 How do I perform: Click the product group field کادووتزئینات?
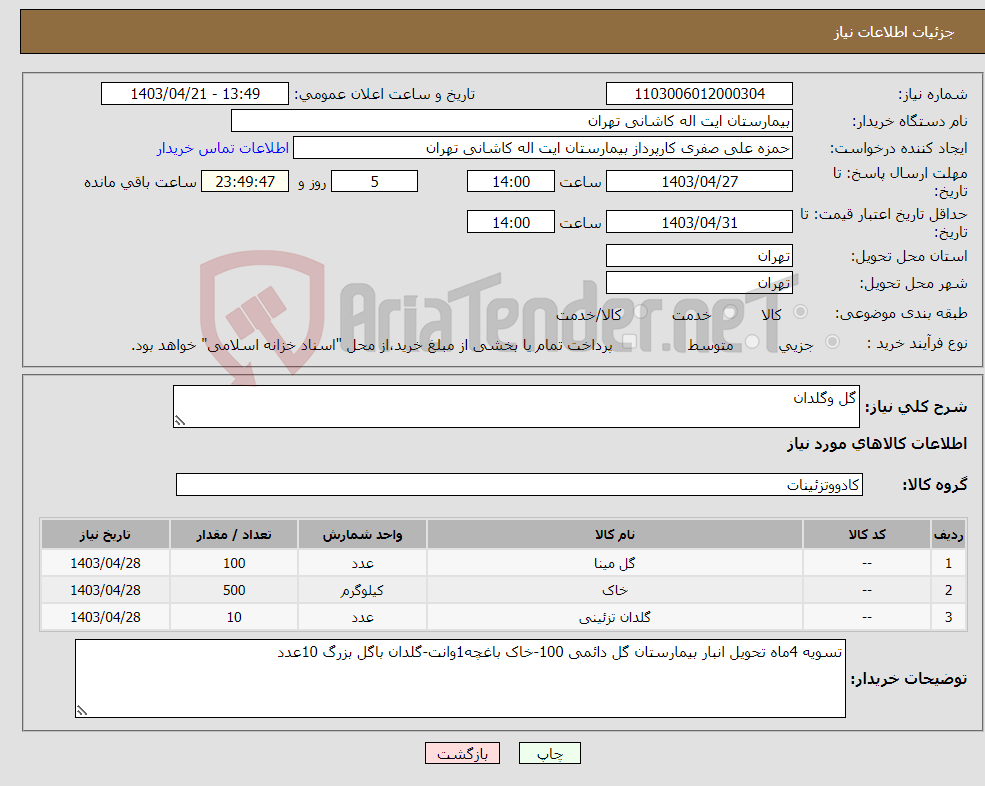(519, 484)
